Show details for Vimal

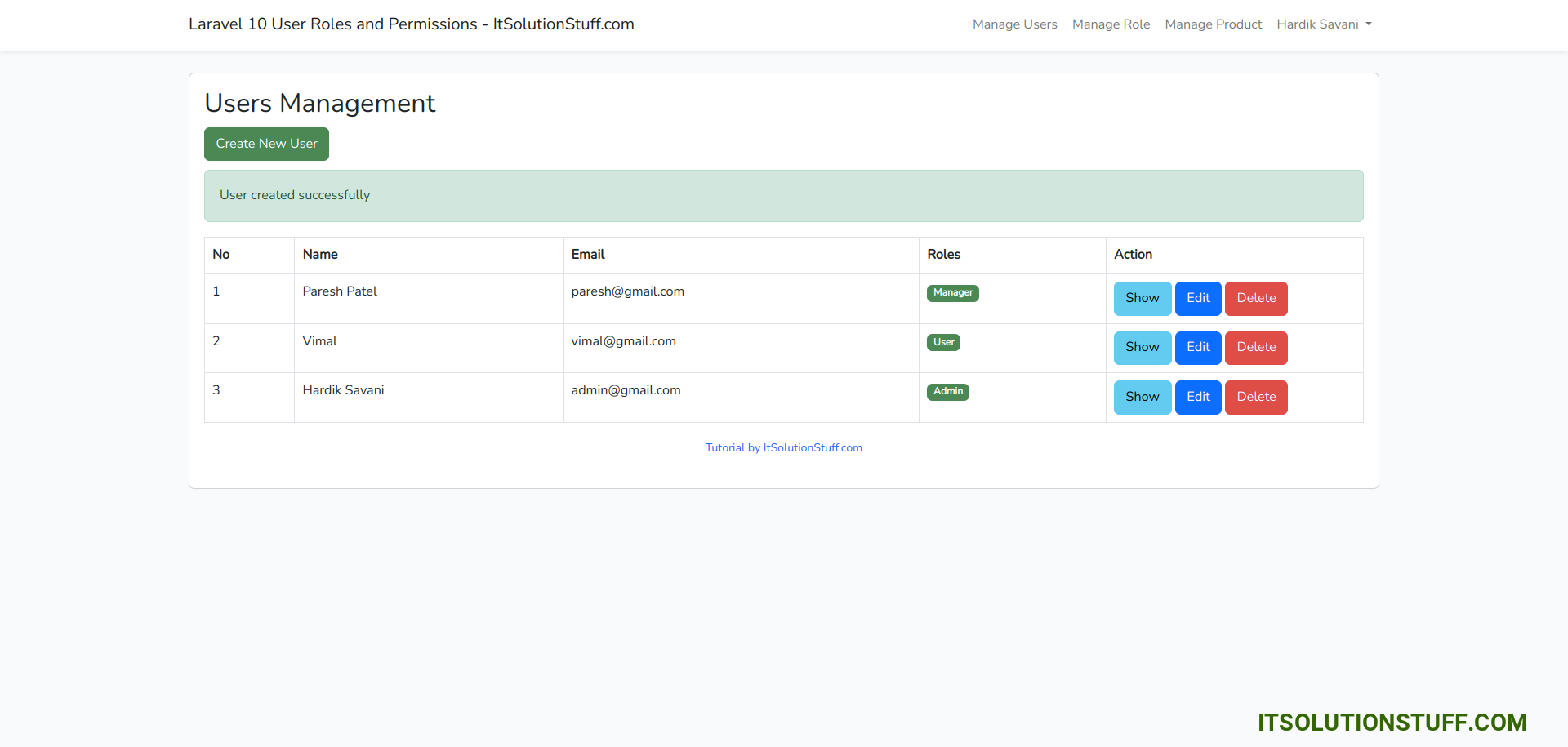click(1142, 348)
